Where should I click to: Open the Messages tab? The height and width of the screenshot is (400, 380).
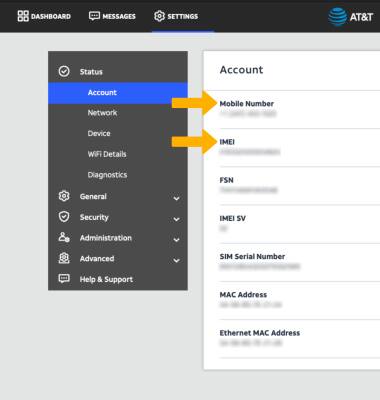112,16
